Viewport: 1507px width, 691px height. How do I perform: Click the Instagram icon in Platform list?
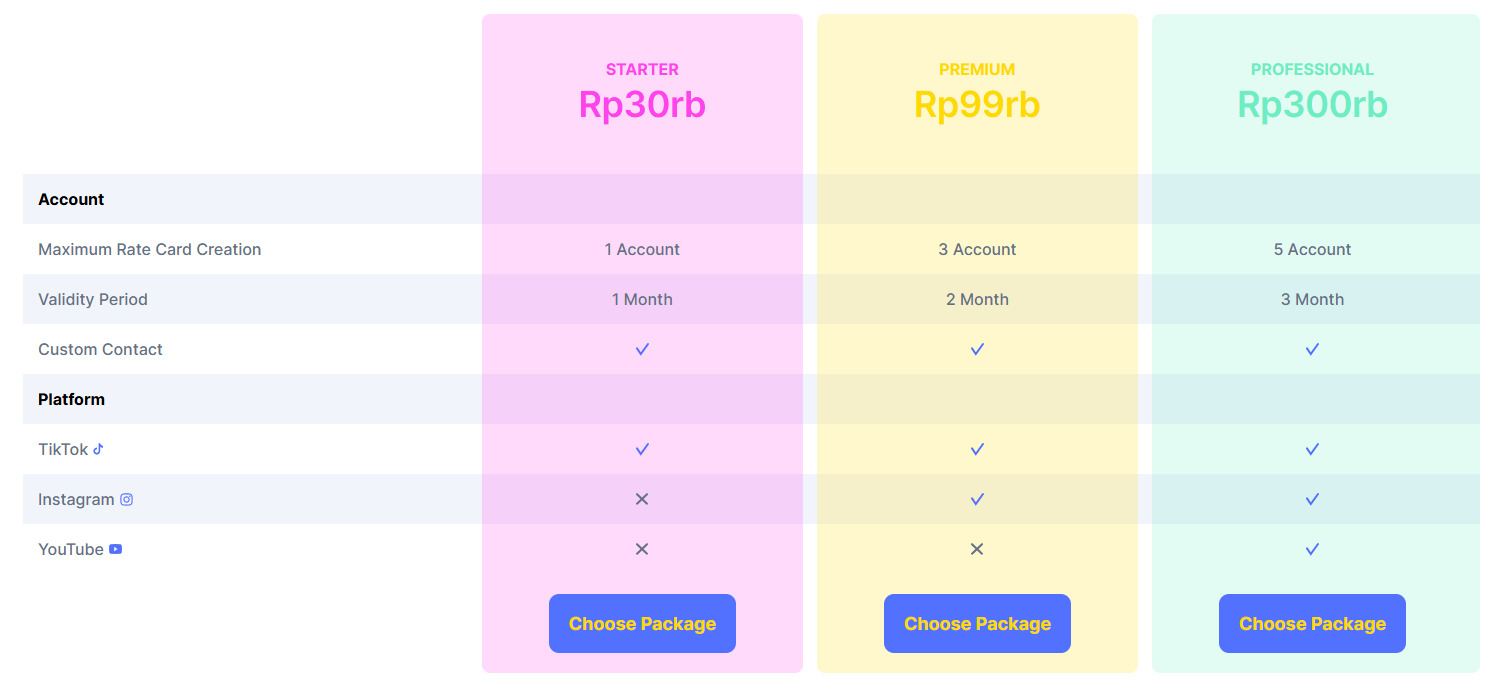pyautogui.click(x=126, y=499)
